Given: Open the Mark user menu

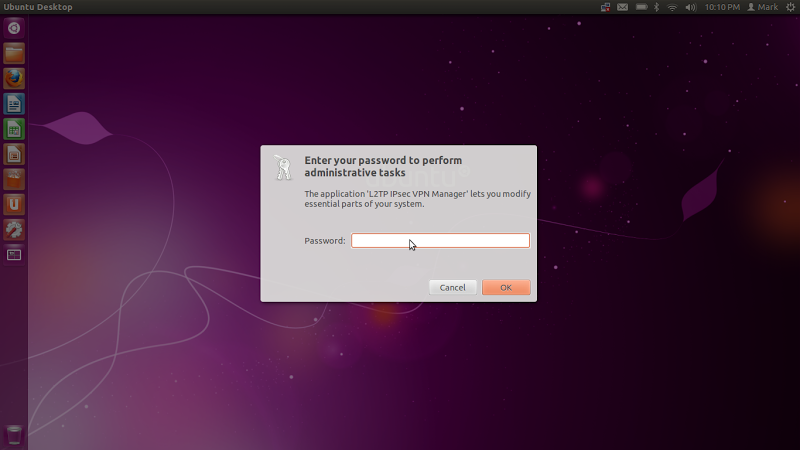Looking at the screenshot, I should [x=763, y=7].
